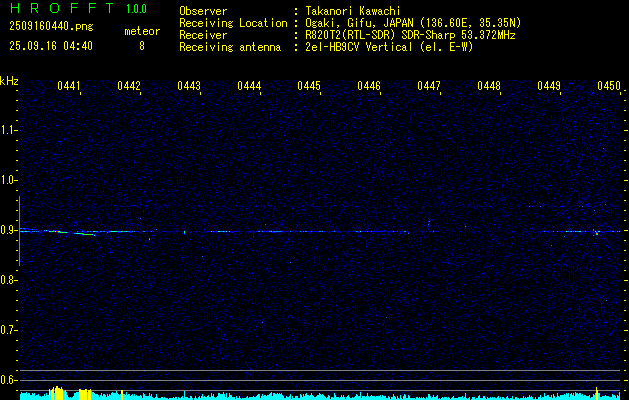Image resolution: width=629 pixels, height=400 pixels.
Task: Click the 0.9 frequency axis label
Action: [x=9, y=230]
